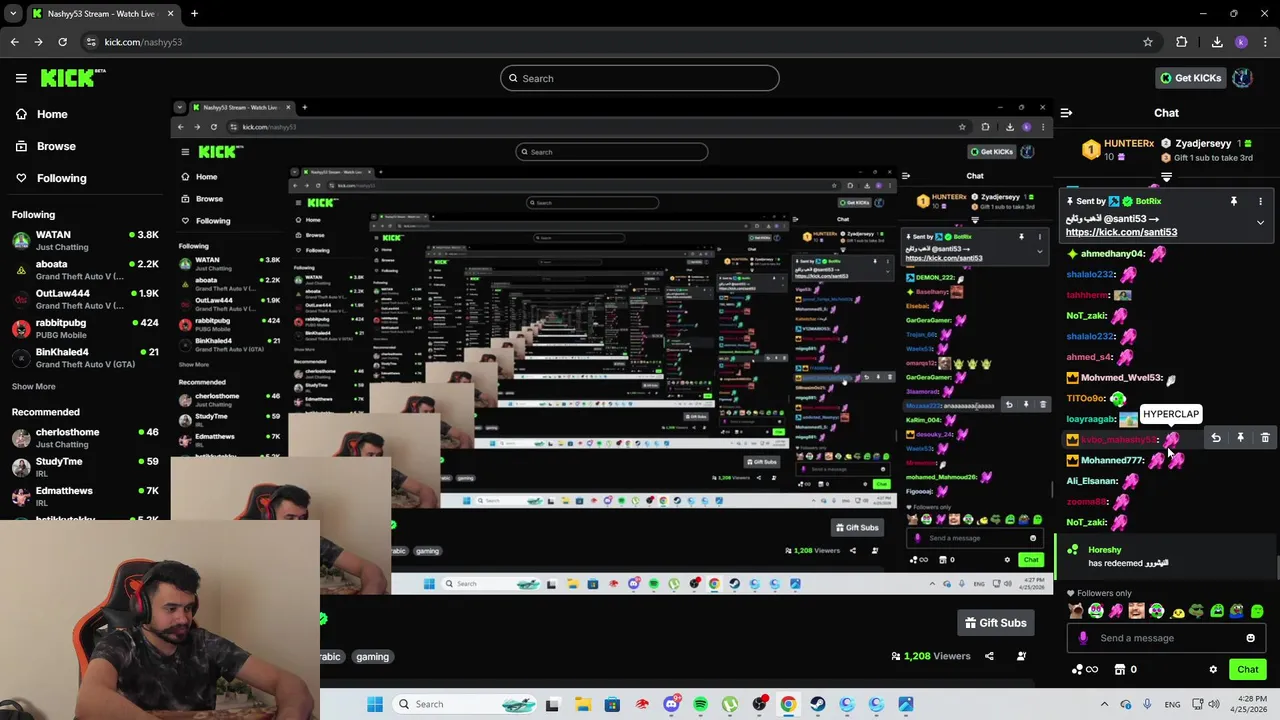
Task: Delete the hovered chat message with trash icon
Action: click(1265, 438)
